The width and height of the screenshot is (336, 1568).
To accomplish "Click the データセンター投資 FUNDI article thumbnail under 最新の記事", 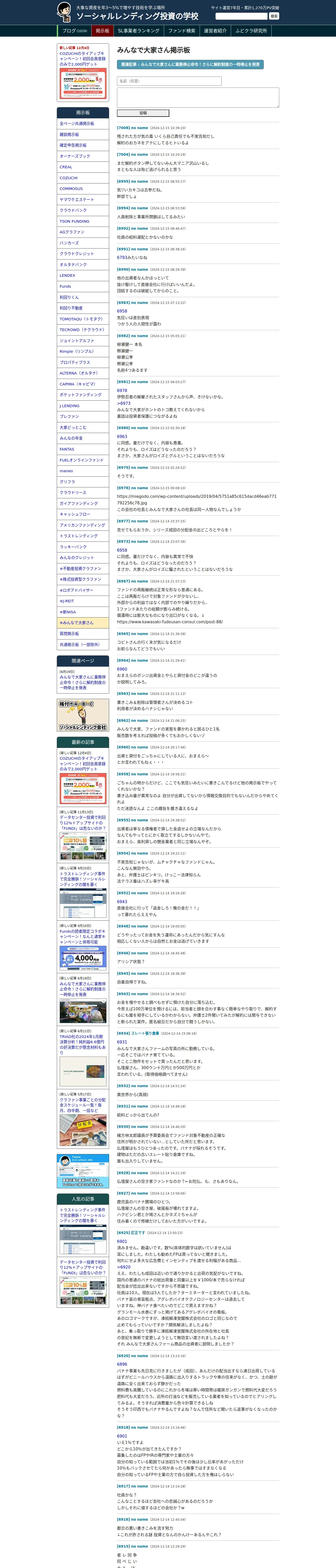I will tap(83, 846).
